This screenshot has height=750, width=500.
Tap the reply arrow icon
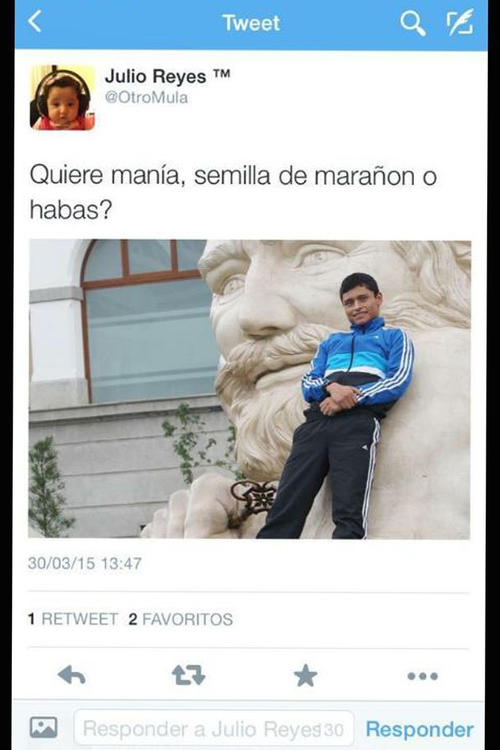point(72,675)
